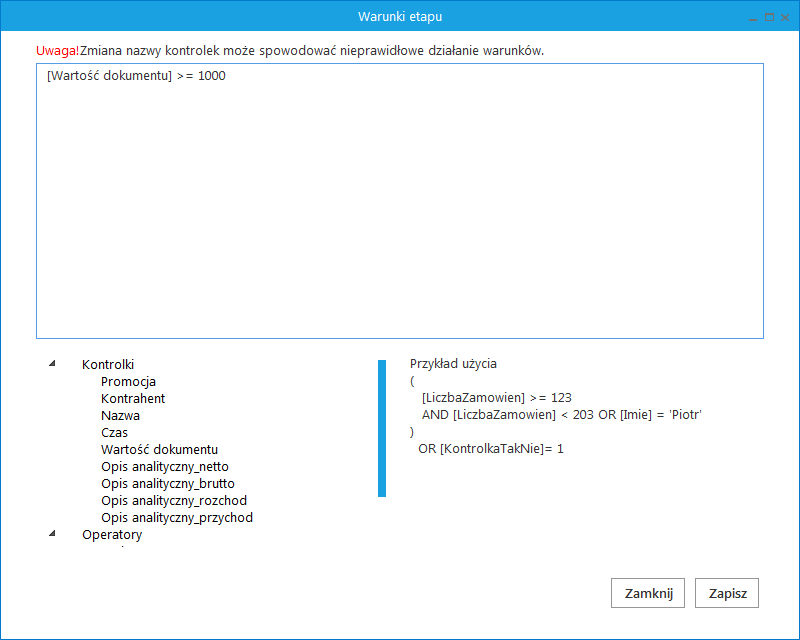Select Wartość dokumentu in controls tree
800x640 pixels.
[159, 450]
